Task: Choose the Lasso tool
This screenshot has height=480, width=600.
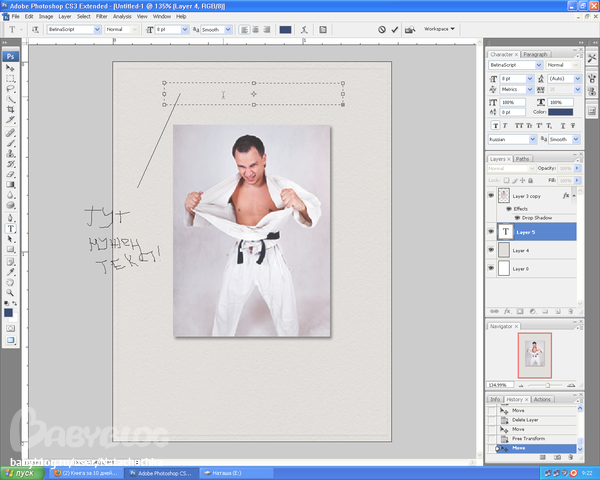Action: pyautogui.click(x=11, y=89)
